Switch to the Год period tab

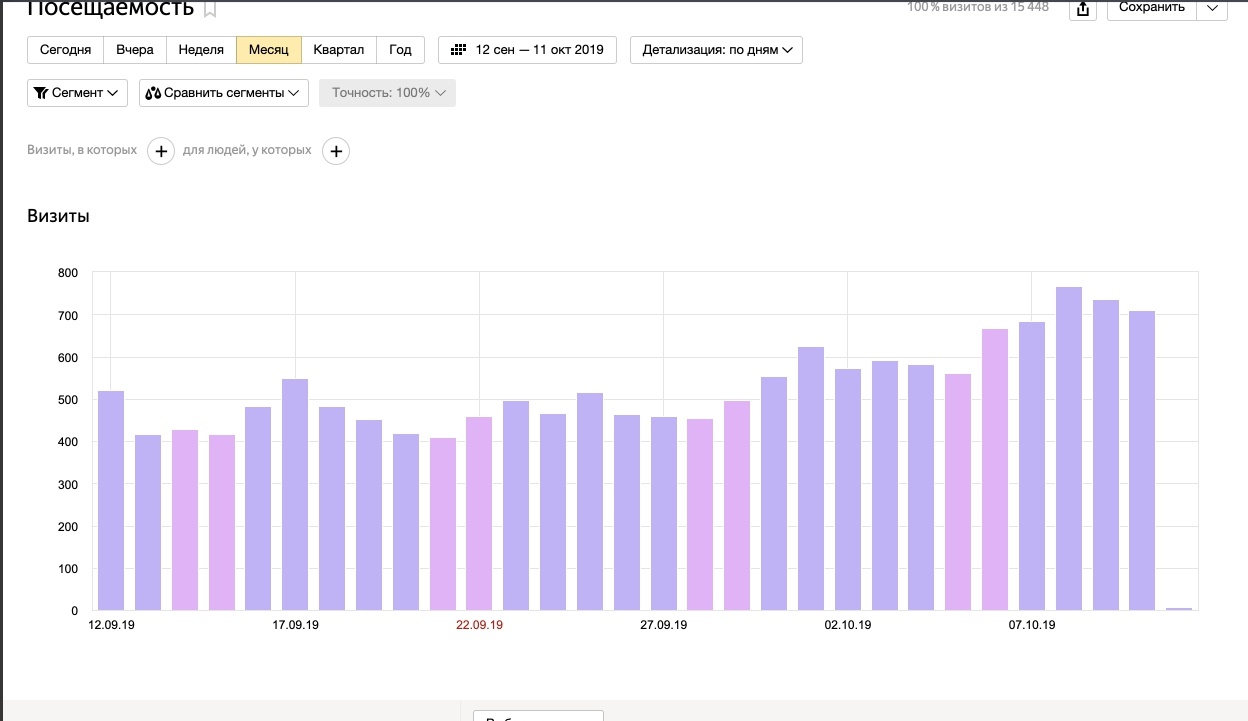click(x=400, y=50)
